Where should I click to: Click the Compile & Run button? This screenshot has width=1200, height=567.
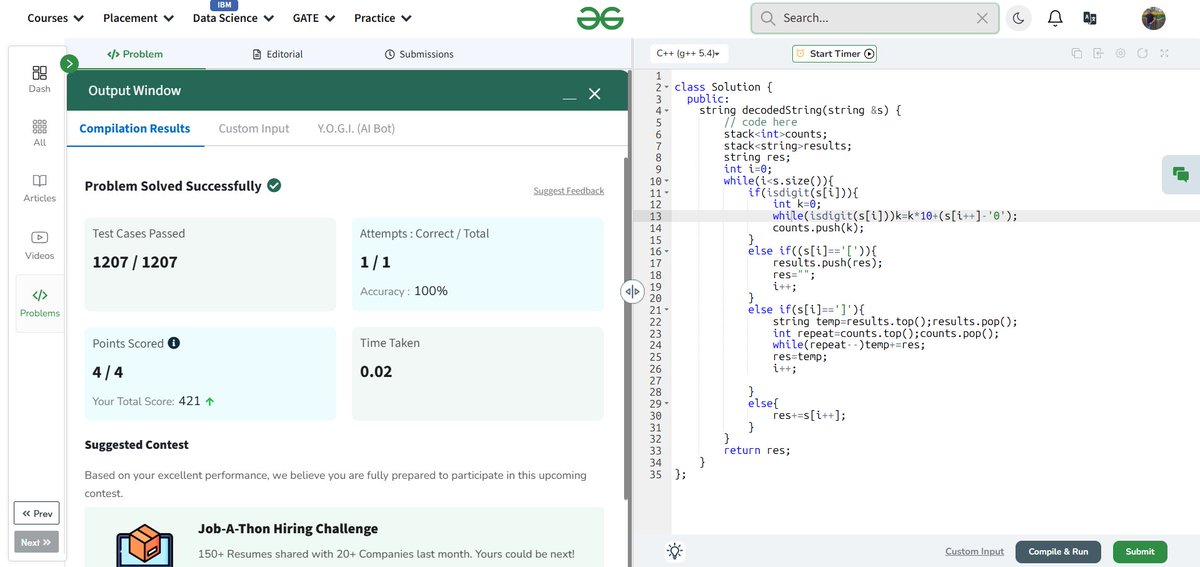(1058, 551)
